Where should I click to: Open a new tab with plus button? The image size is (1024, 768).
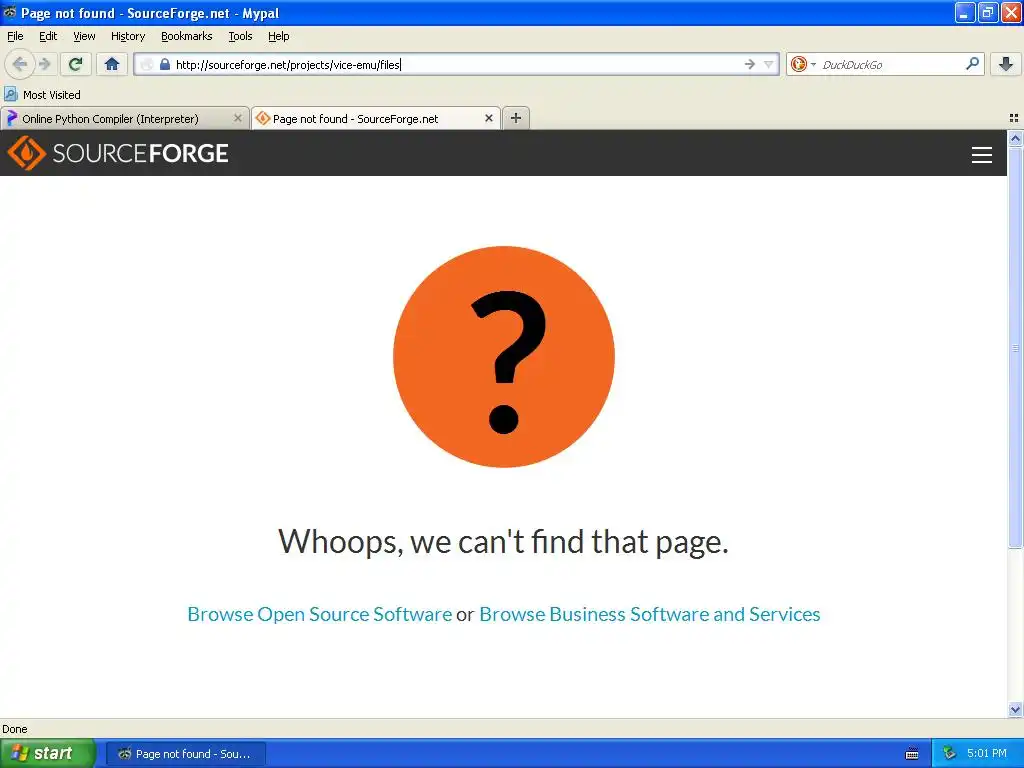tap(516, 118)
